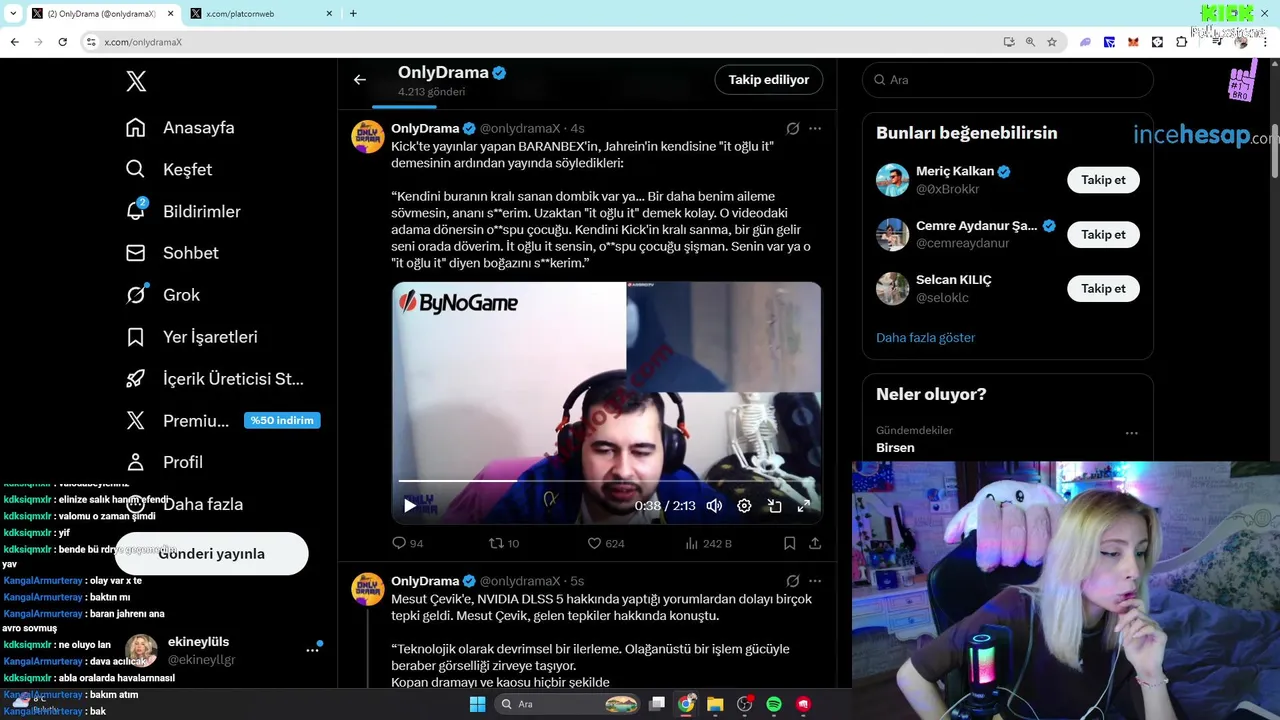
Task: Open the Windows Start menu
Action: pyautogui.click(x=477, y=704)
